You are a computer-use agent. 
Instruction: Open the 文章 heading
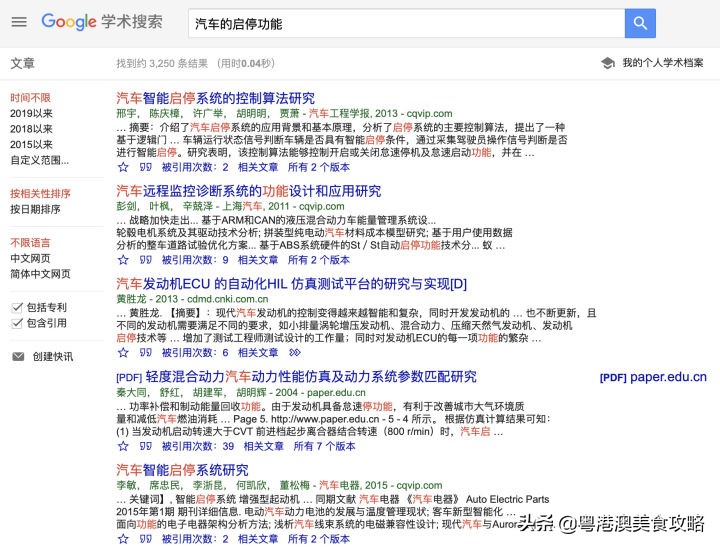pos(22,63)
